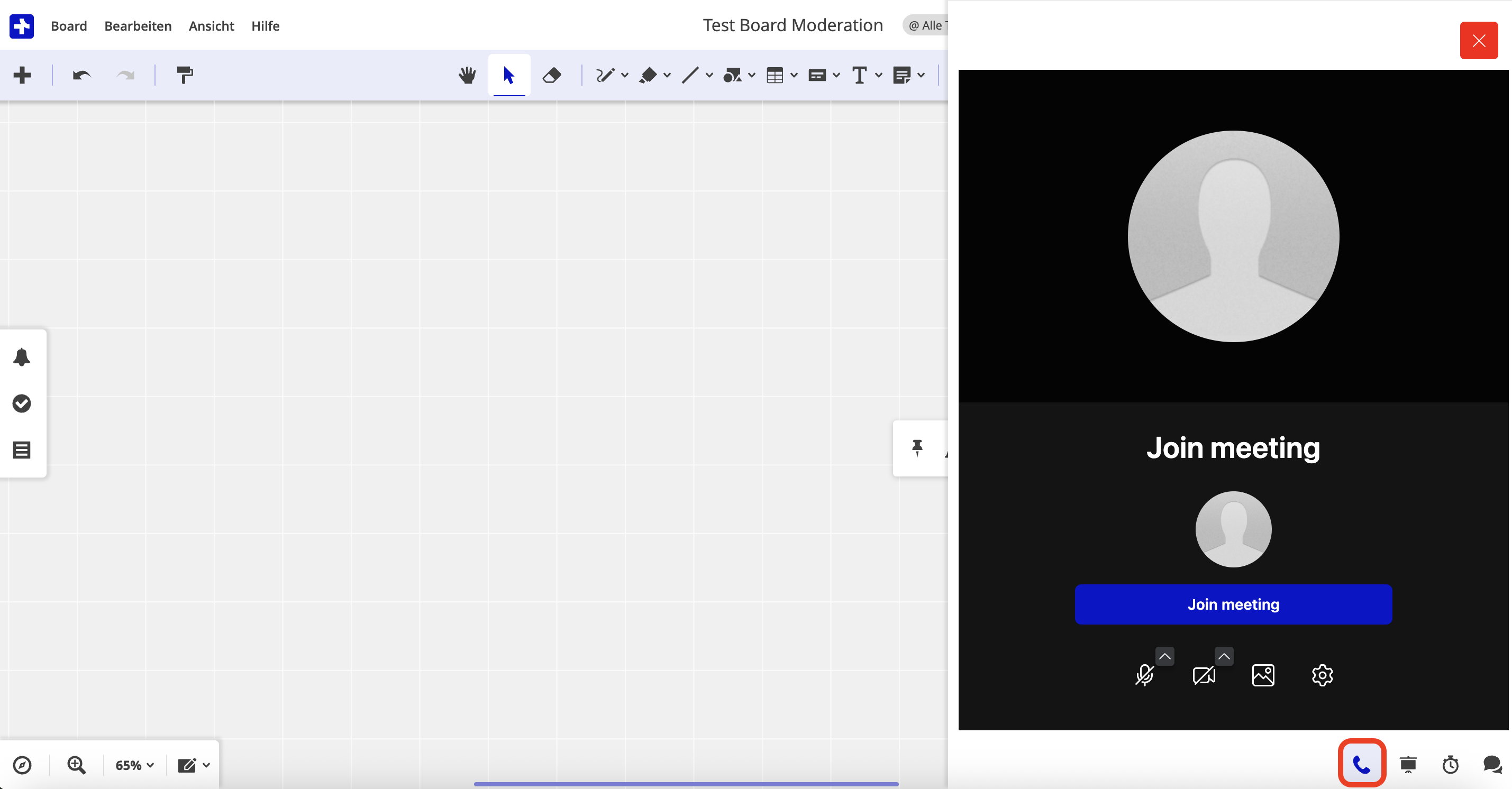Enable the camera before joining

pos(1205,675)
